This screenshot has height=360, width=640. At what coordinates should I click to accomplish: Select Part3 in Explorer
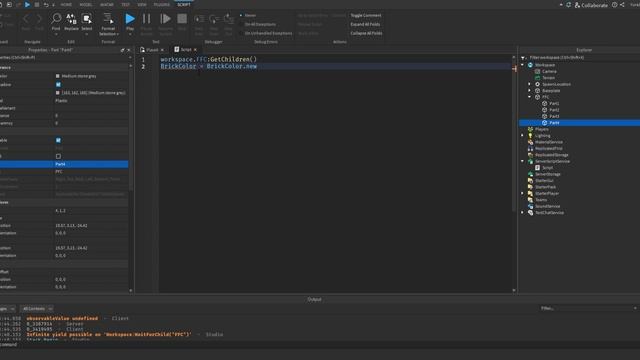point(554,116)
